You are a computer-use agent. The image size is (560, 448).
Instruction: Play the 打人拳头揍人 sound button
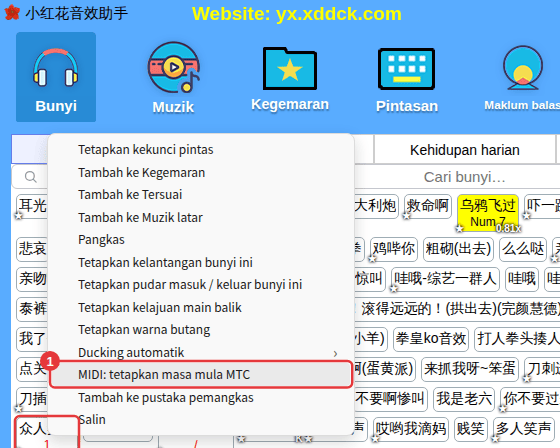point(517,338)
